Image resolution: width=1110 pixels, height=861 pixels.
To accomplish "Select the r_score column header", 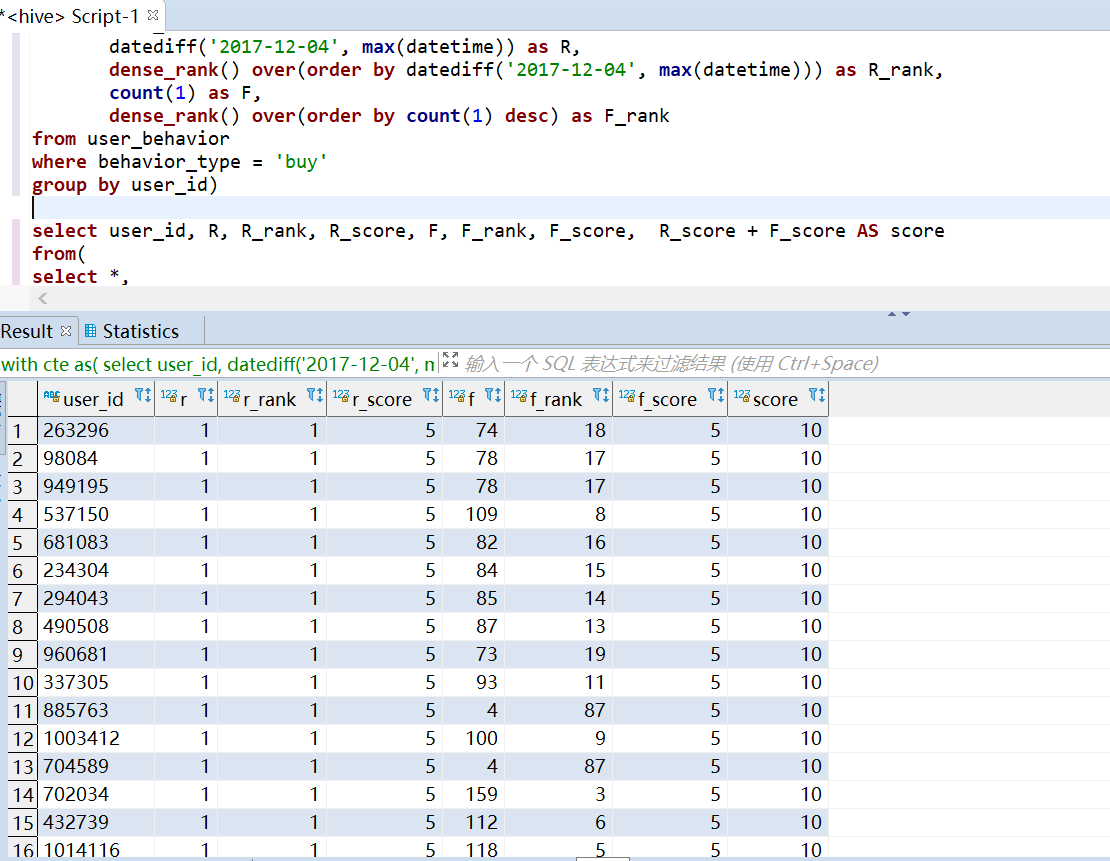I will coord(382,399).
